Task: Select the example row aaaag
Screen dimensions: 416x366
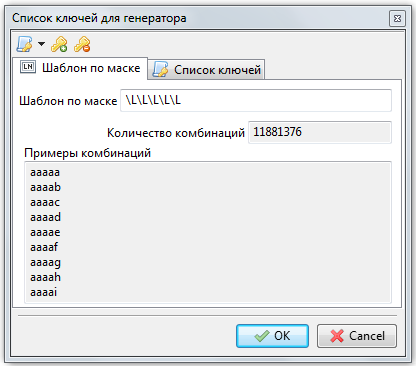Action: tap(46, 263)
